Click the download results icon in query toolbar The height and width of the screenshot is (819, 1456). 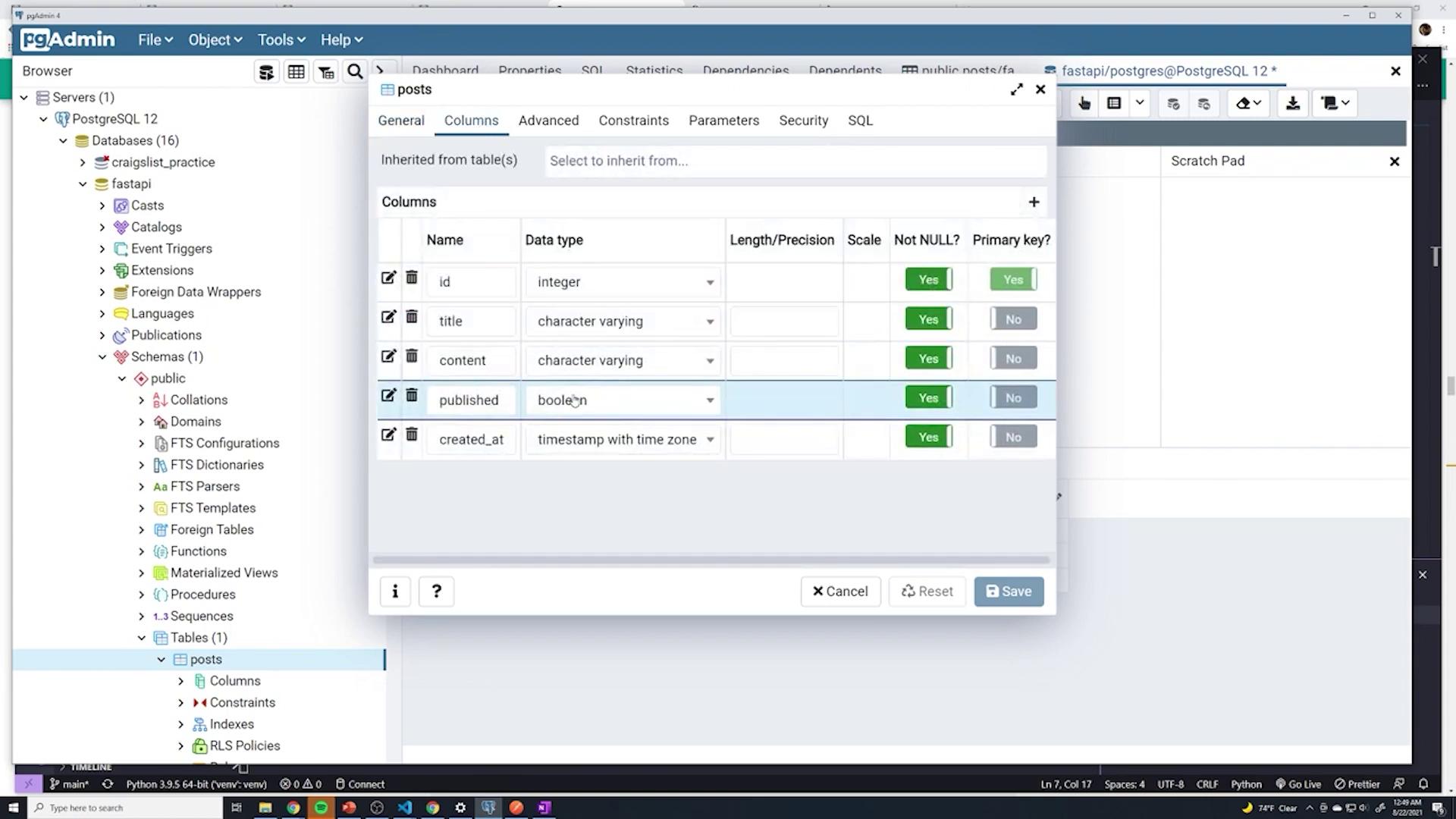point(1293,104)
